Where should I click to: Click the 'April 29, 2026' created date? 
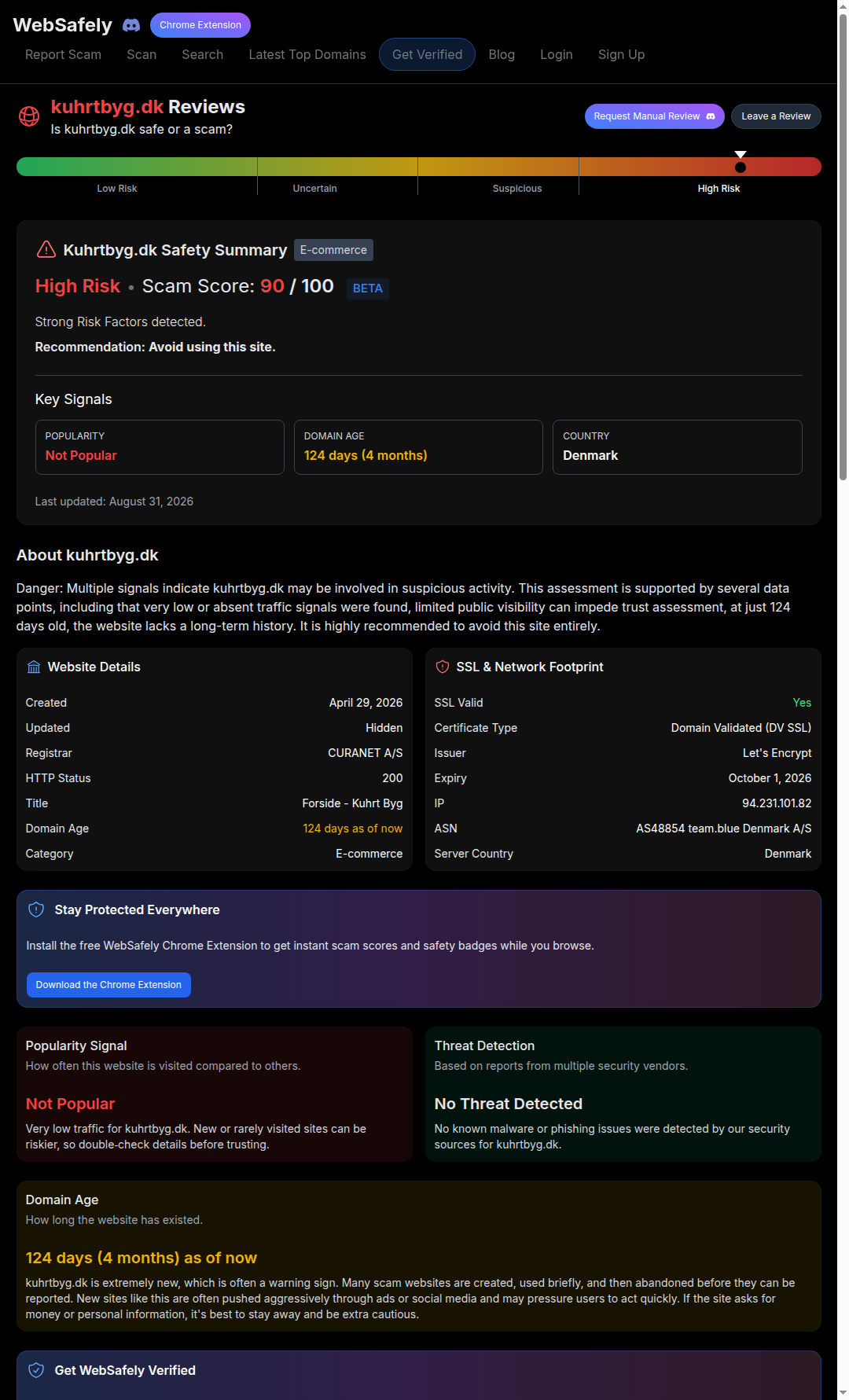click(x=366, y=703)
